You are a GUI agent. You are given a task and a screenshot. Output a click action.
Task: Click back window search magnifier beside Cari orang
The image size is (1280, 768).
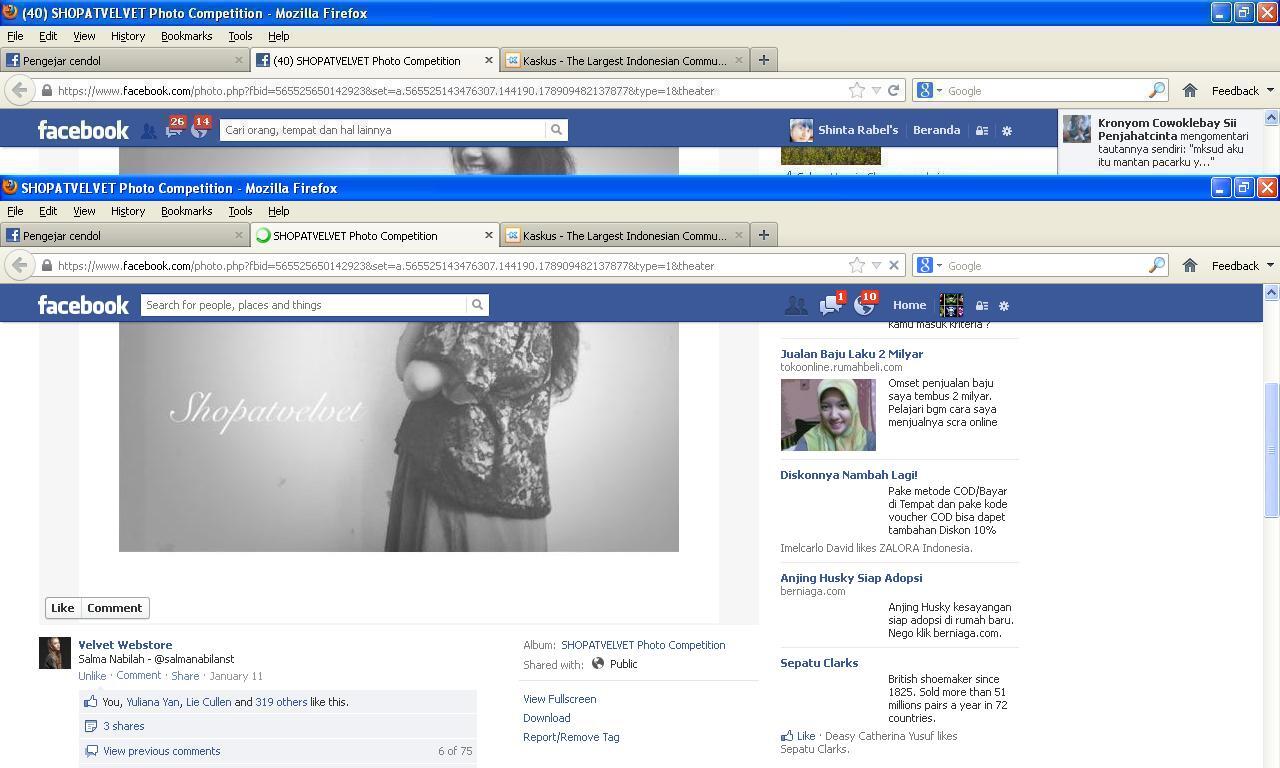(557, 130)
